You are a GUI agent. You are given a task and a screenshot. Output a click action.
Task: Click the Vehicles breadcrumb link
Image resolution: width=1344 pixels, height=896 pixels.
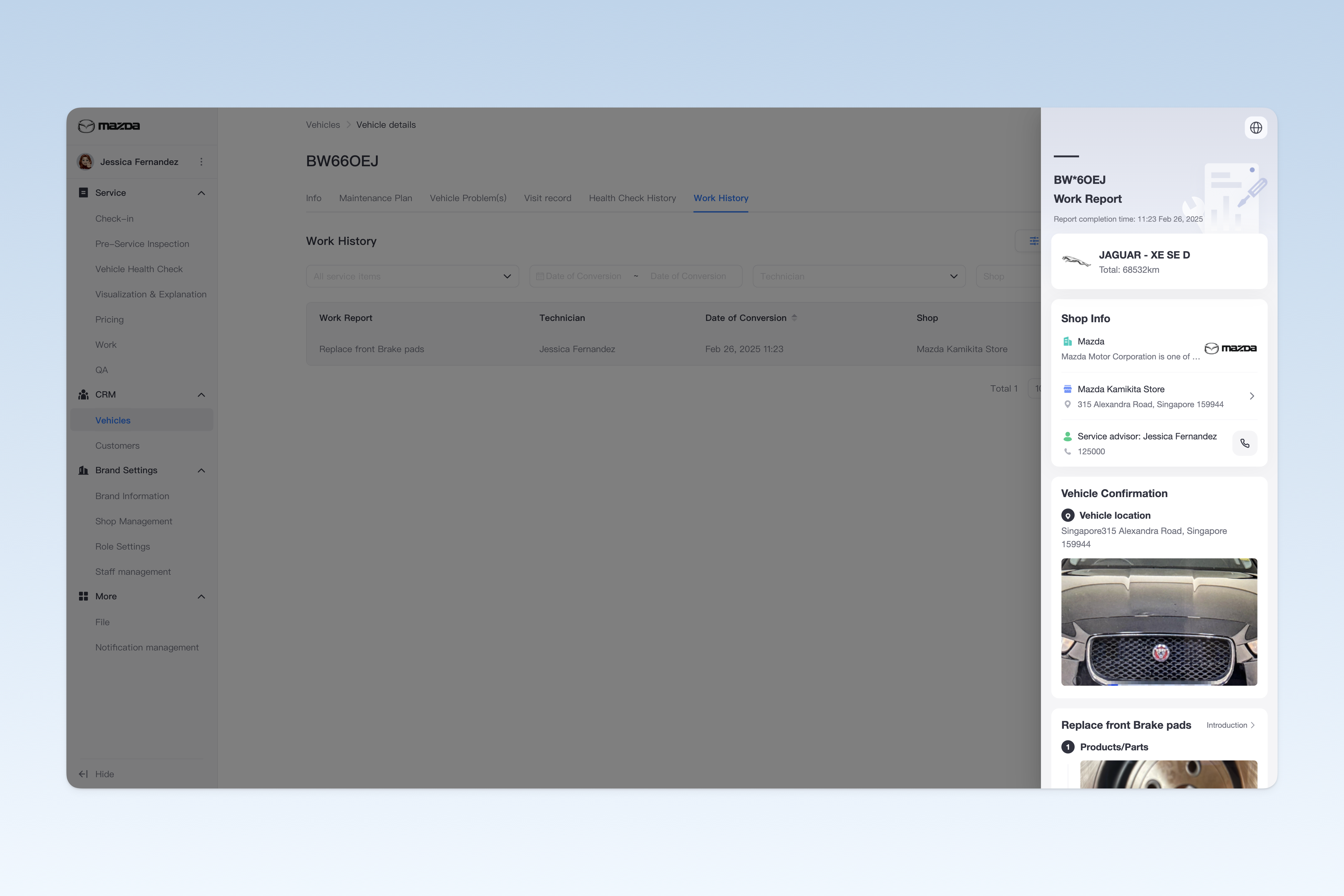323,124
